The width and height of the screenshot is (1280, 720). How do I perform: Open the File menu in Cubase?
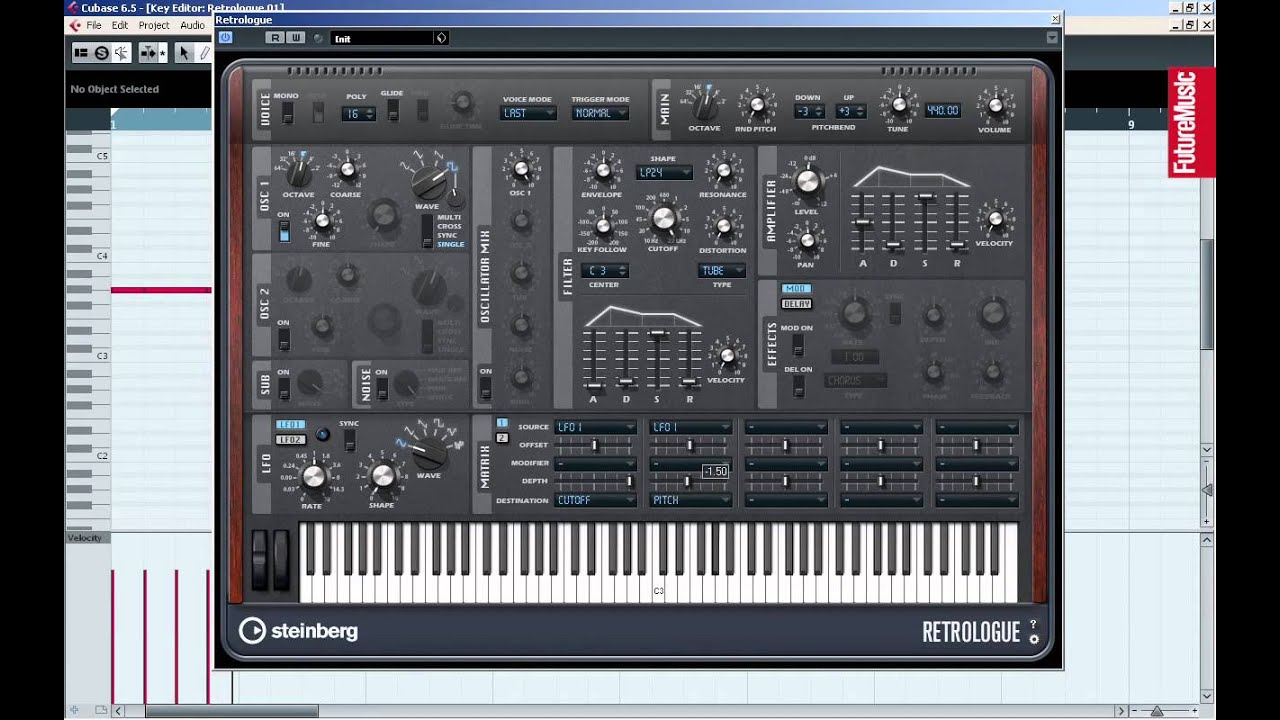pos(93,25)
